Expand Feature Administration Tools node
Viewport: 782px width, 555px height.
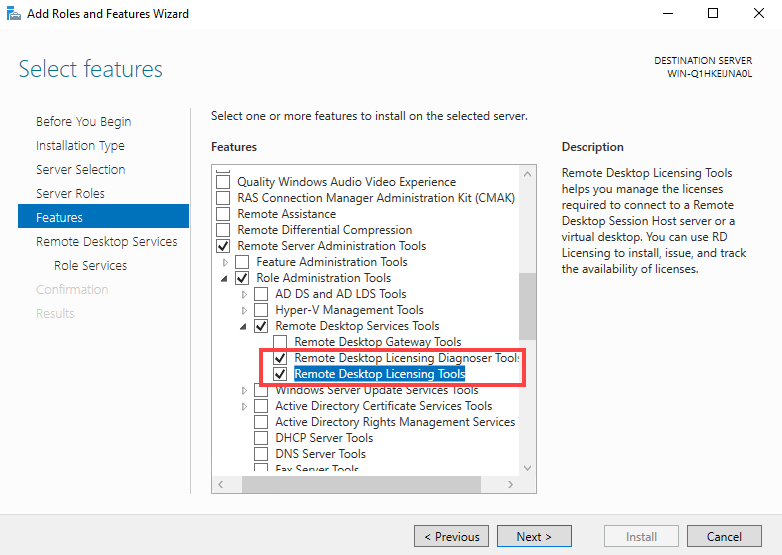coord(225,262)
